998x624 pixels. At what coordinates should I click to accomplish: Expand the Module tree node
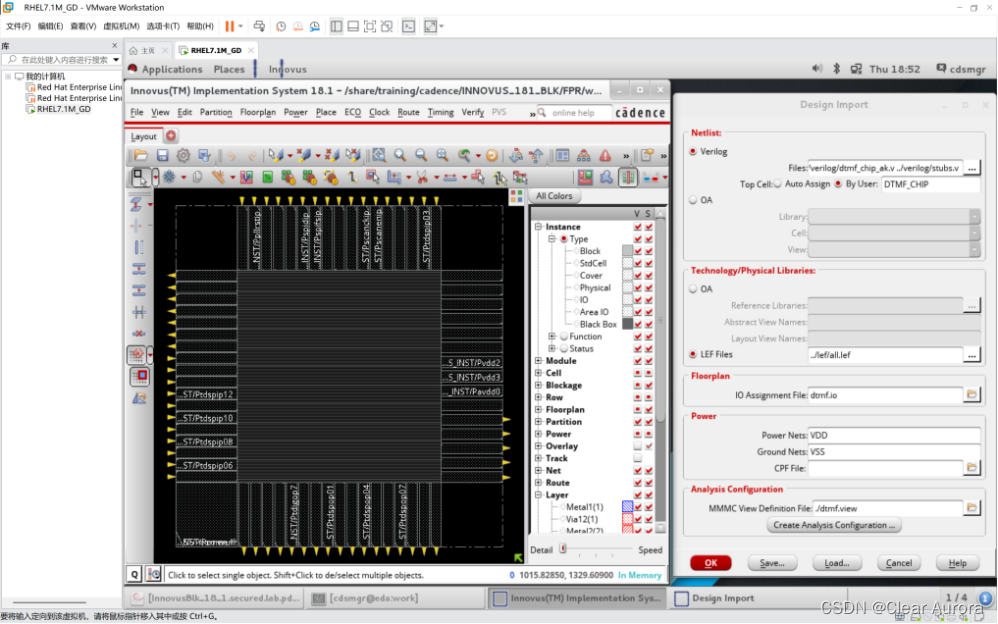tap(538, 361)
